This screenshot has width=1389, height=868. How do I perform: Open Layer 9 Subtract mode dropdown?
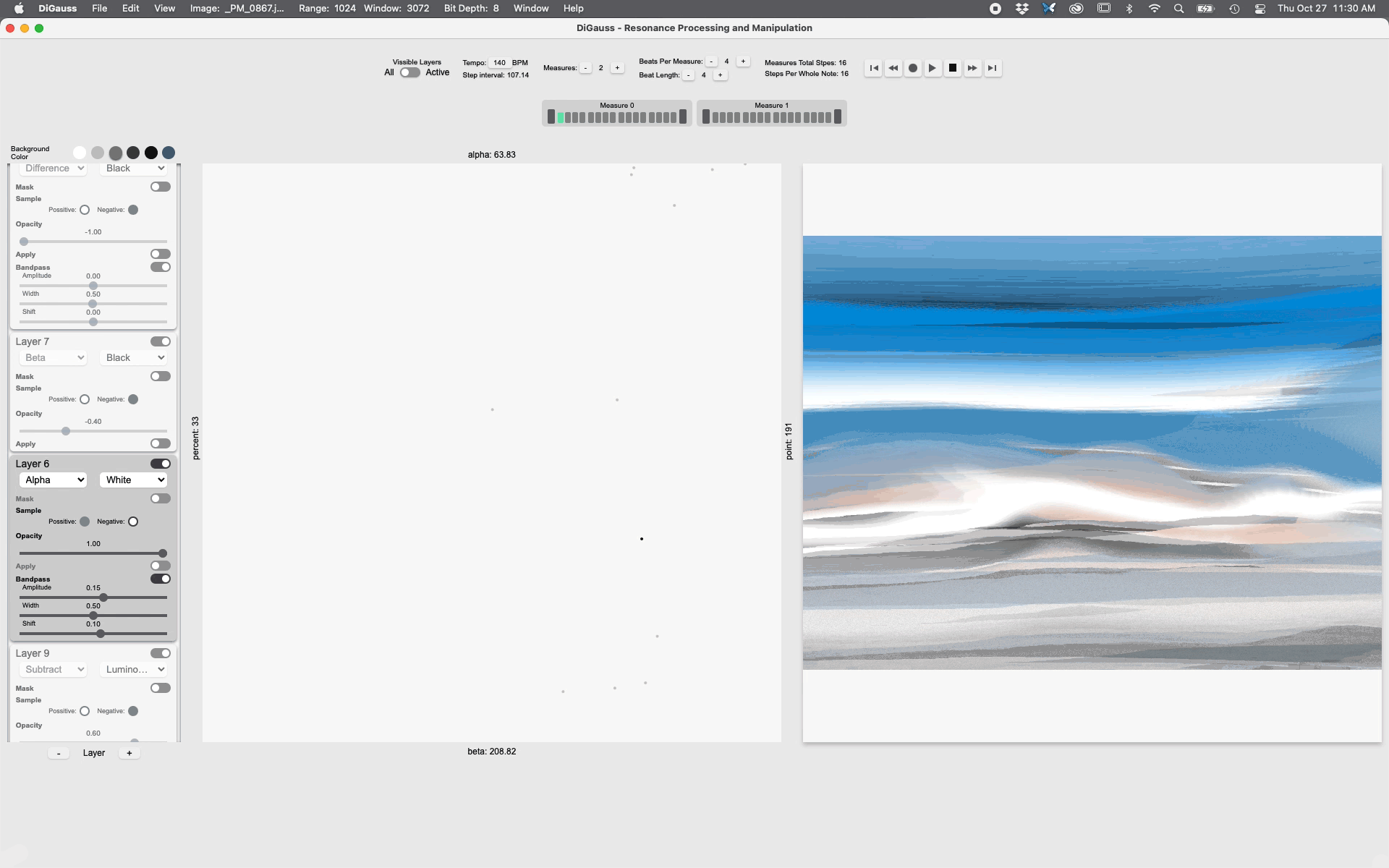54,669
